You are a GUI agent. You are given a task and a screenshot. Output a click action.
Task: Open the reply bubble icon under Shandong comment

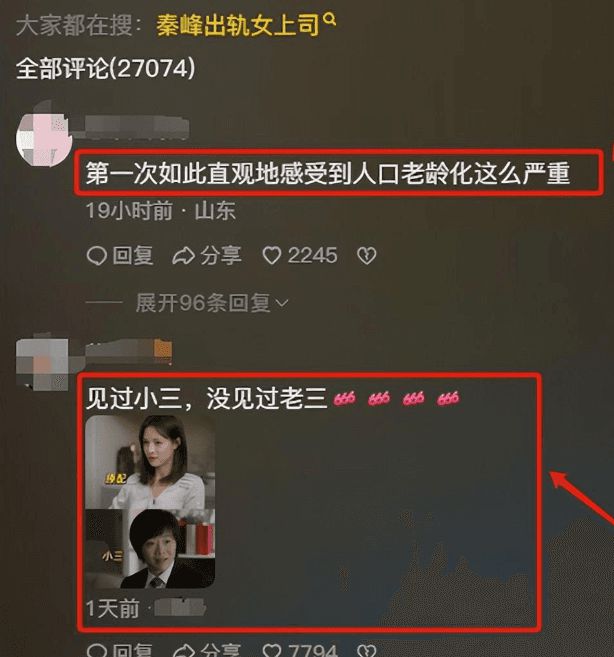pos(97,255)
